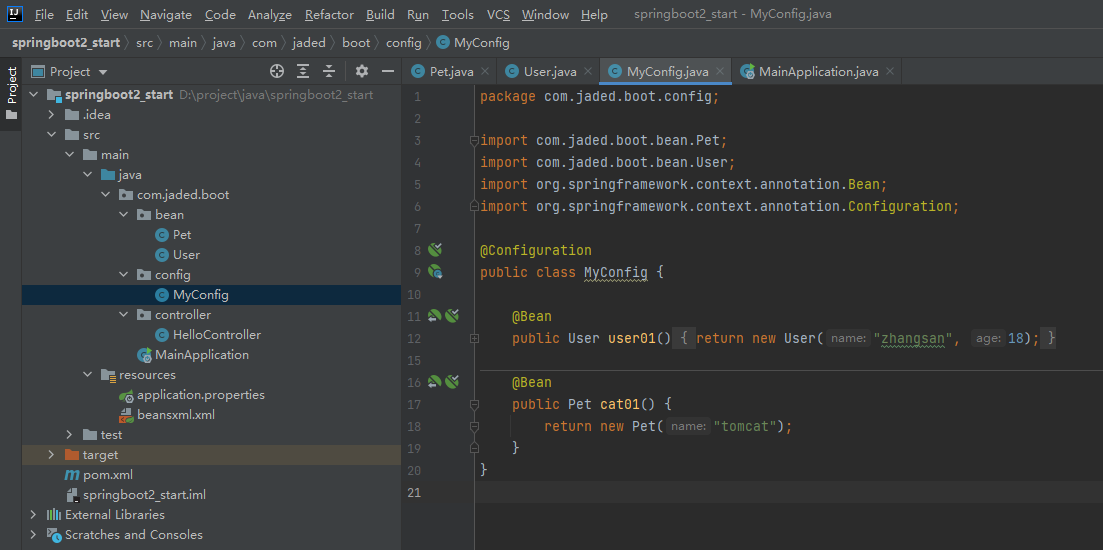
Task: Collapse the com.jaded.boot package
Action: [106, 195]
